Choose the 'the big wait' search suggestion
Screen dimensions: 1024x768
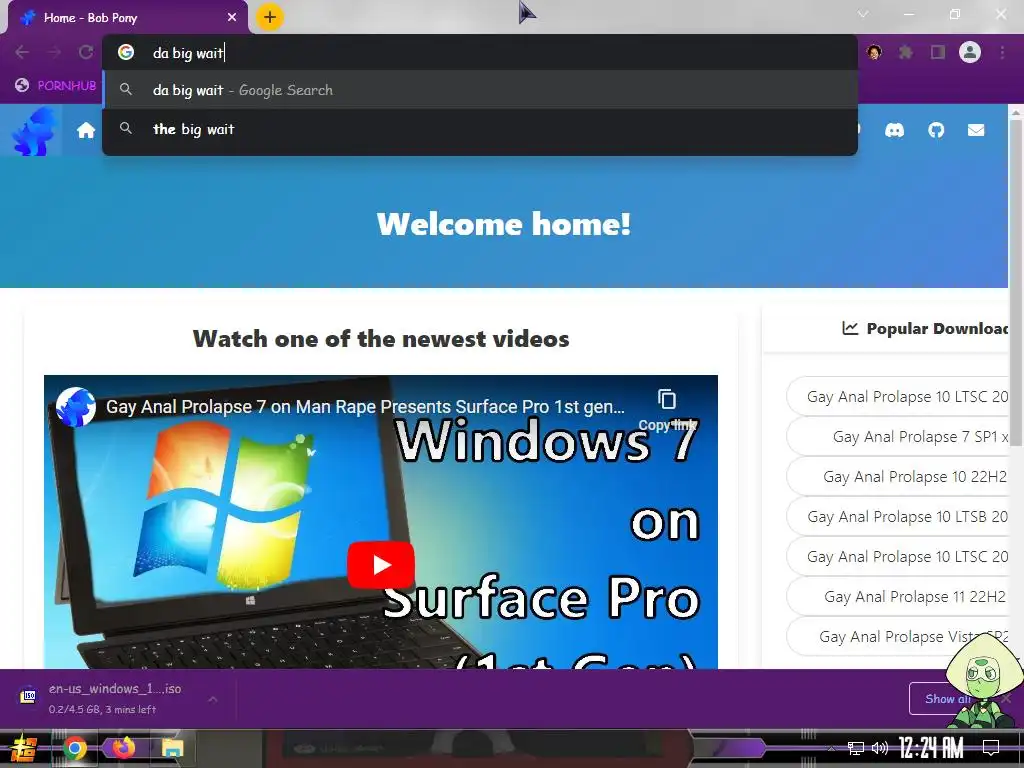[480, 129]
